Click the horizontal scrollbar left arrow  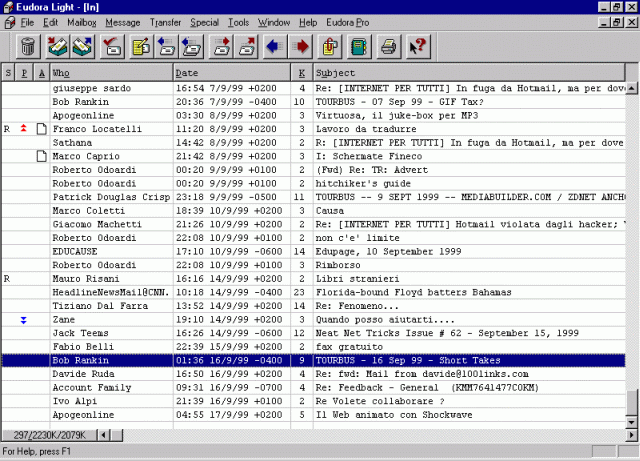click(x=104, y=435)
